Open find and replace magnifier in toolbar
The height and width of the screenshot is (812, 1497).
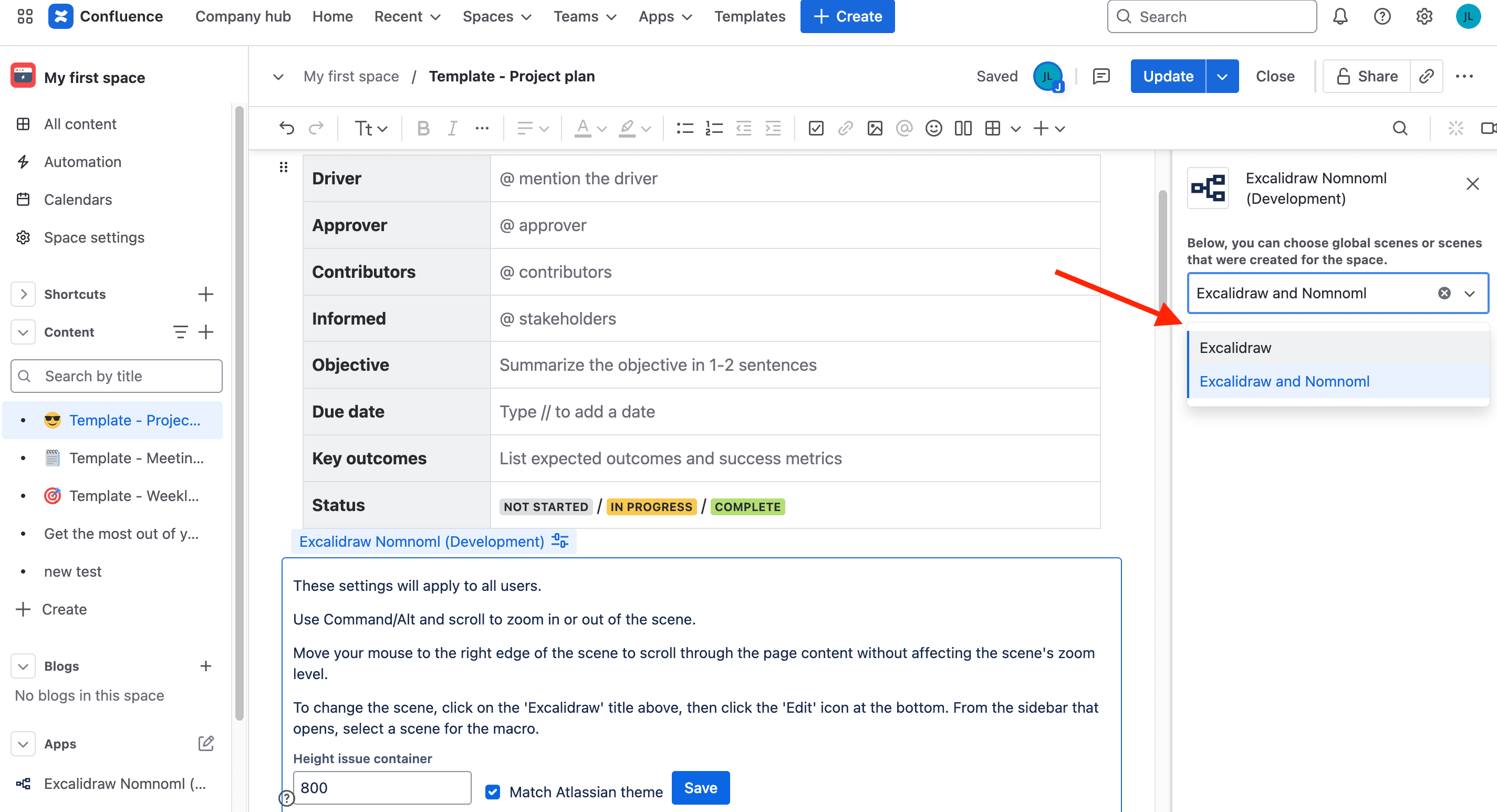coord(1400,129)
